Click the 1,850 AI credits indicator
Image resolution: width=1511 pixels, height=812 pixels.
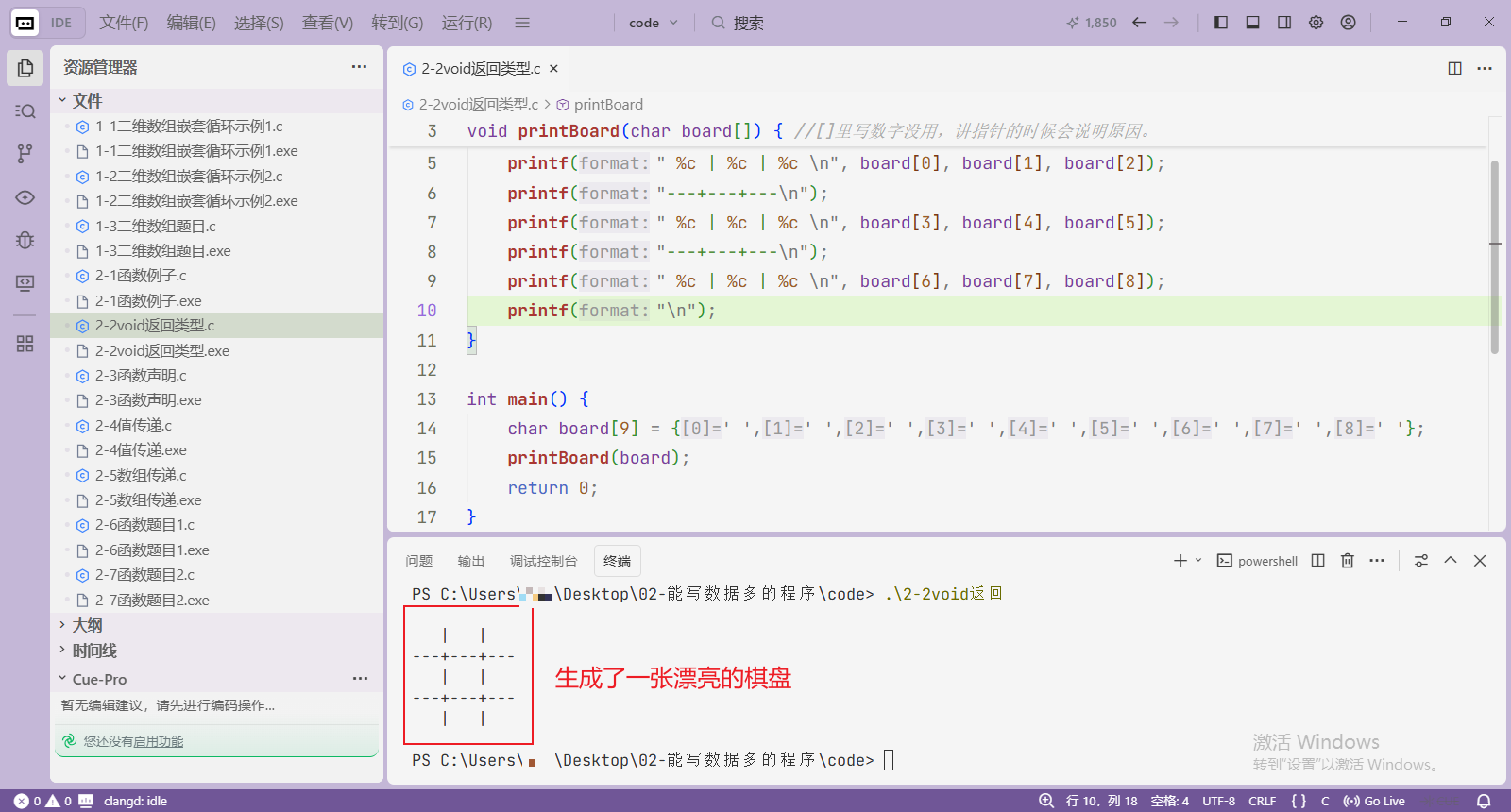point(1092,23)
